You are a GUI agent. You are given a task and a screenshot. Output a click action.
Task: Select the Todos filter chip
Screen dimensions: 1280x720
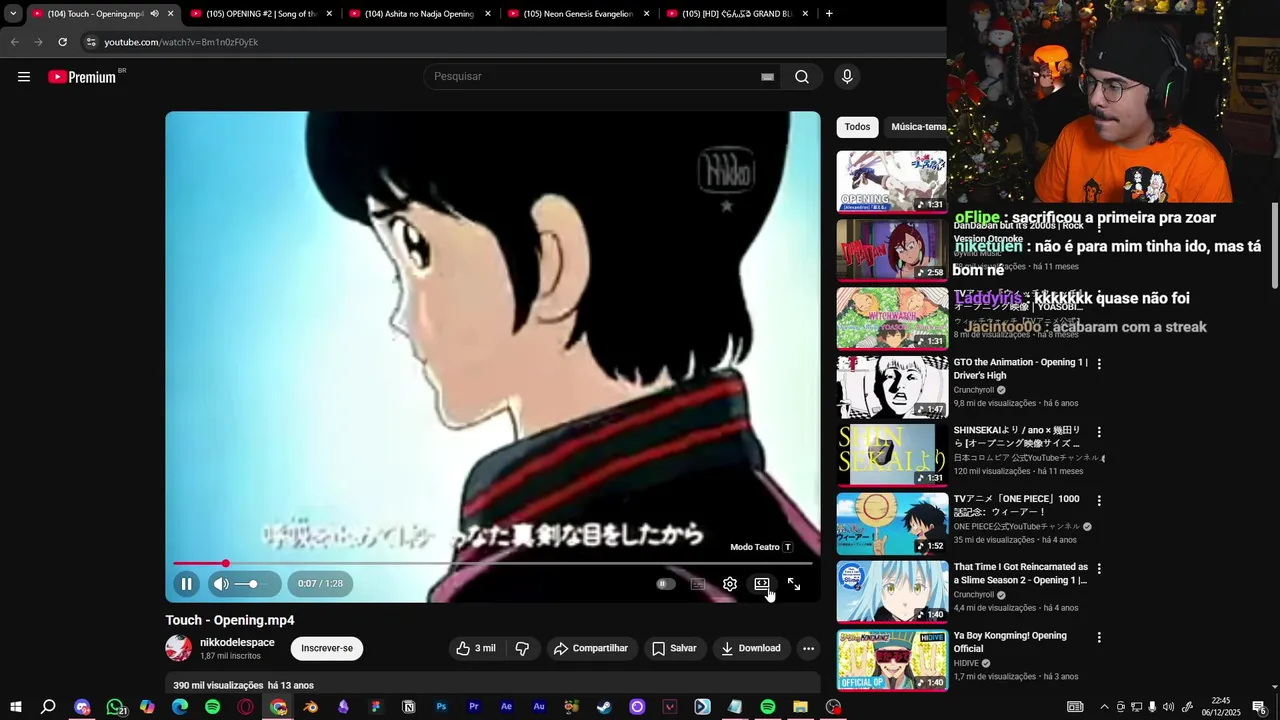tap(857, 127)
